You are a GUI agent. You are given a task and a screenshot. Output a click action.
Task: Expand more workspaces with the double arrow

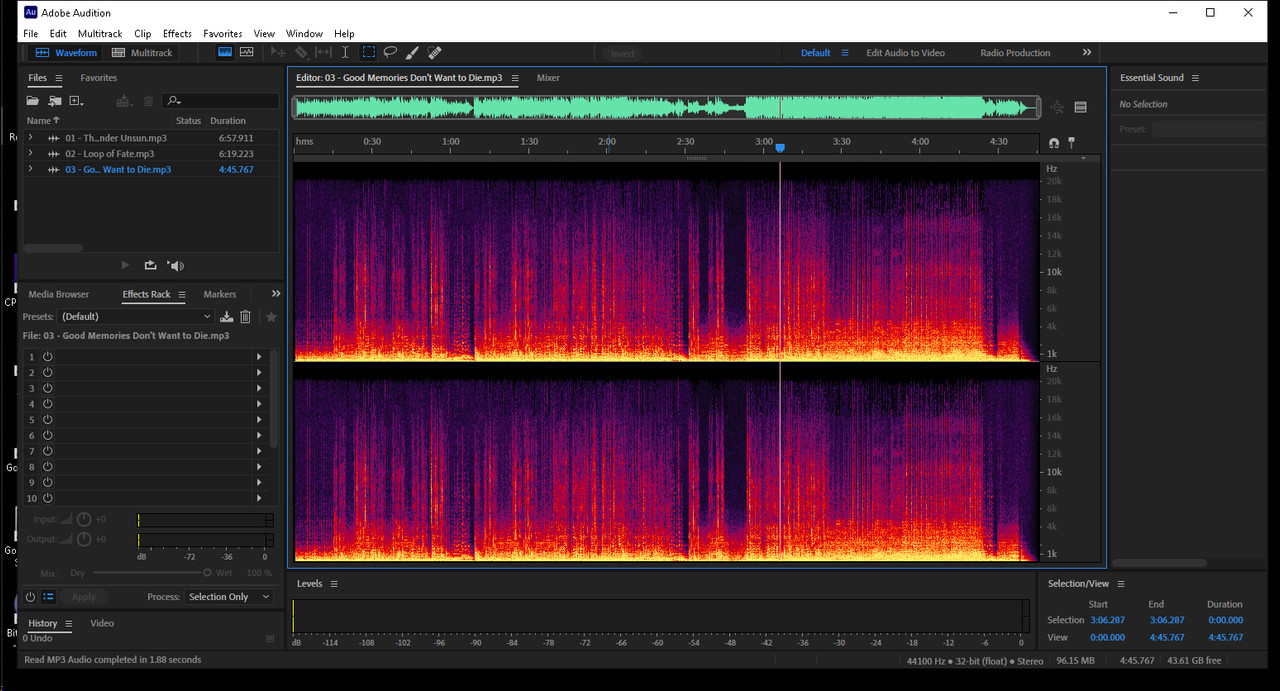click(1087, 53)
